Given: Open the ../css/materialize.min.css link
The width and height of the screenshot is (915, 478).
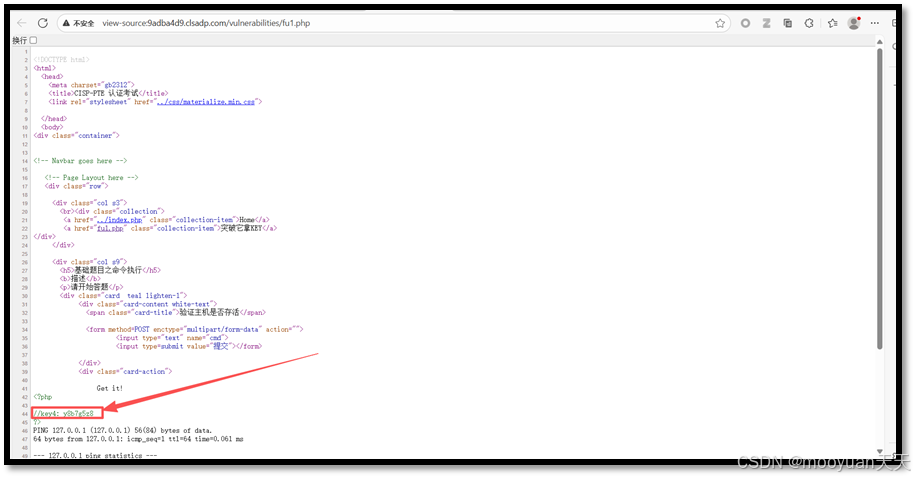Looking at the screenshot, I should pyautogui.click(x=206, y=102).
